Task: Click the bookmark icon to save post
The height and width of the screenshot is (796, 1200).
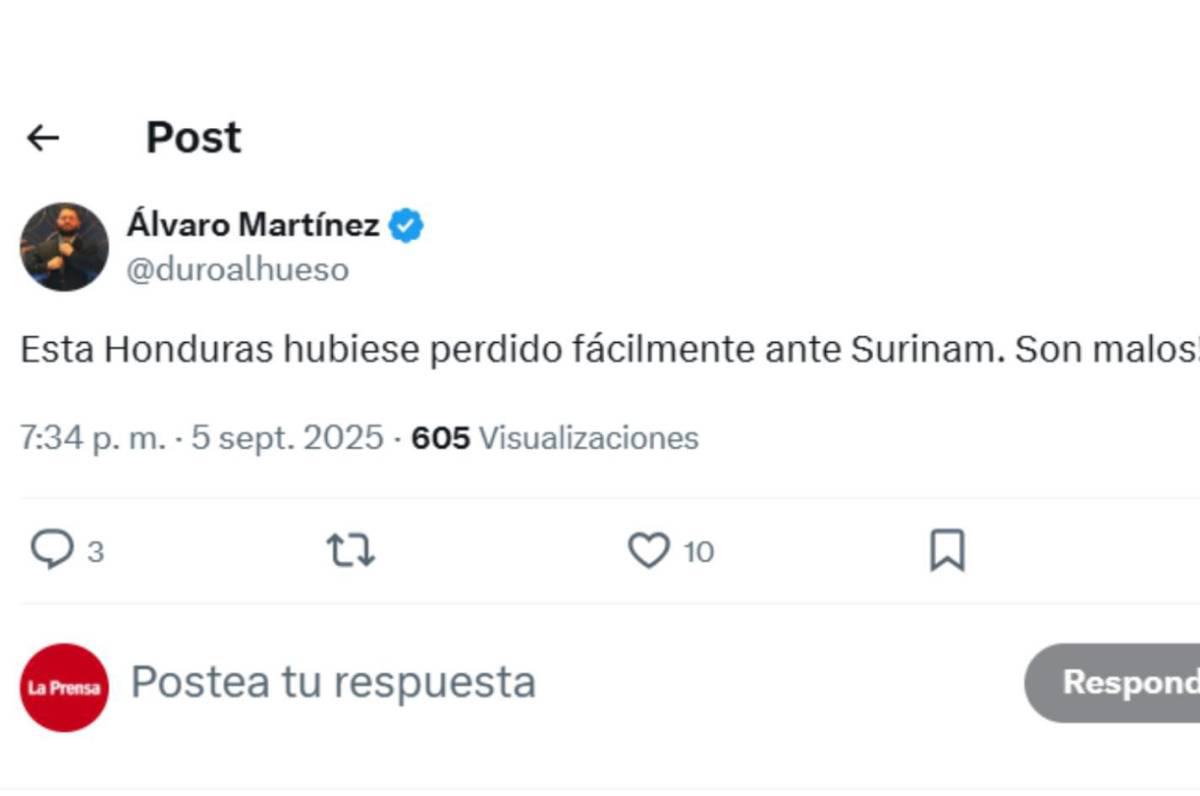Action: (948, 548)
